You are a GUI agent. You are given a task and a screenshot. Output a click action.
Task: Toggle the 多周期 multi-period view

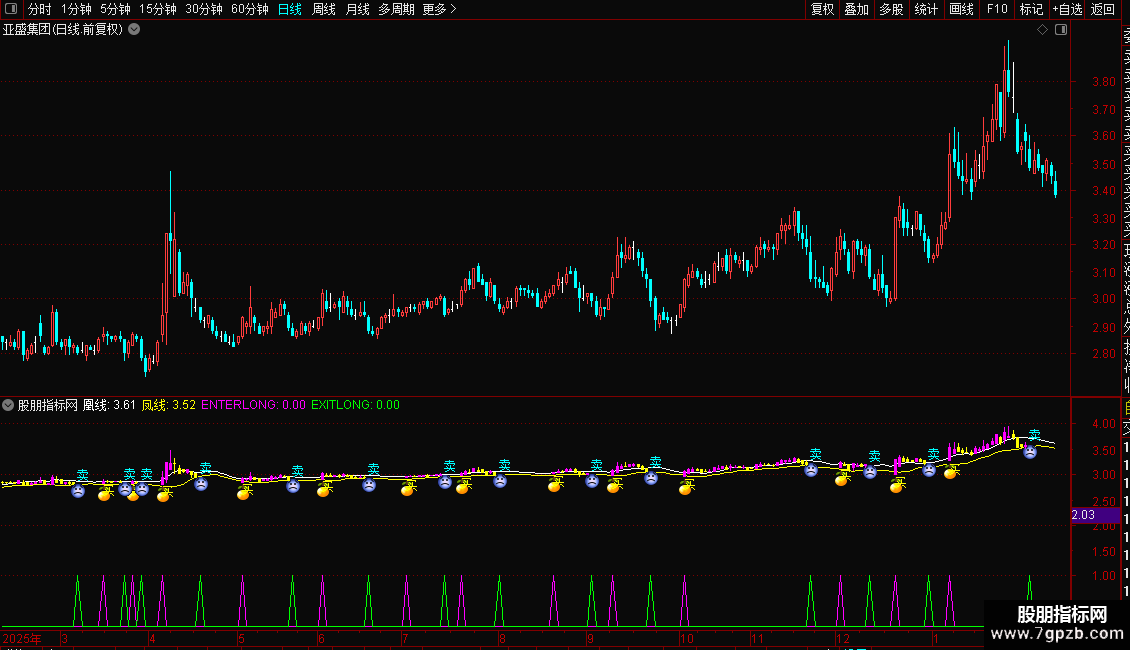point(396,9)
